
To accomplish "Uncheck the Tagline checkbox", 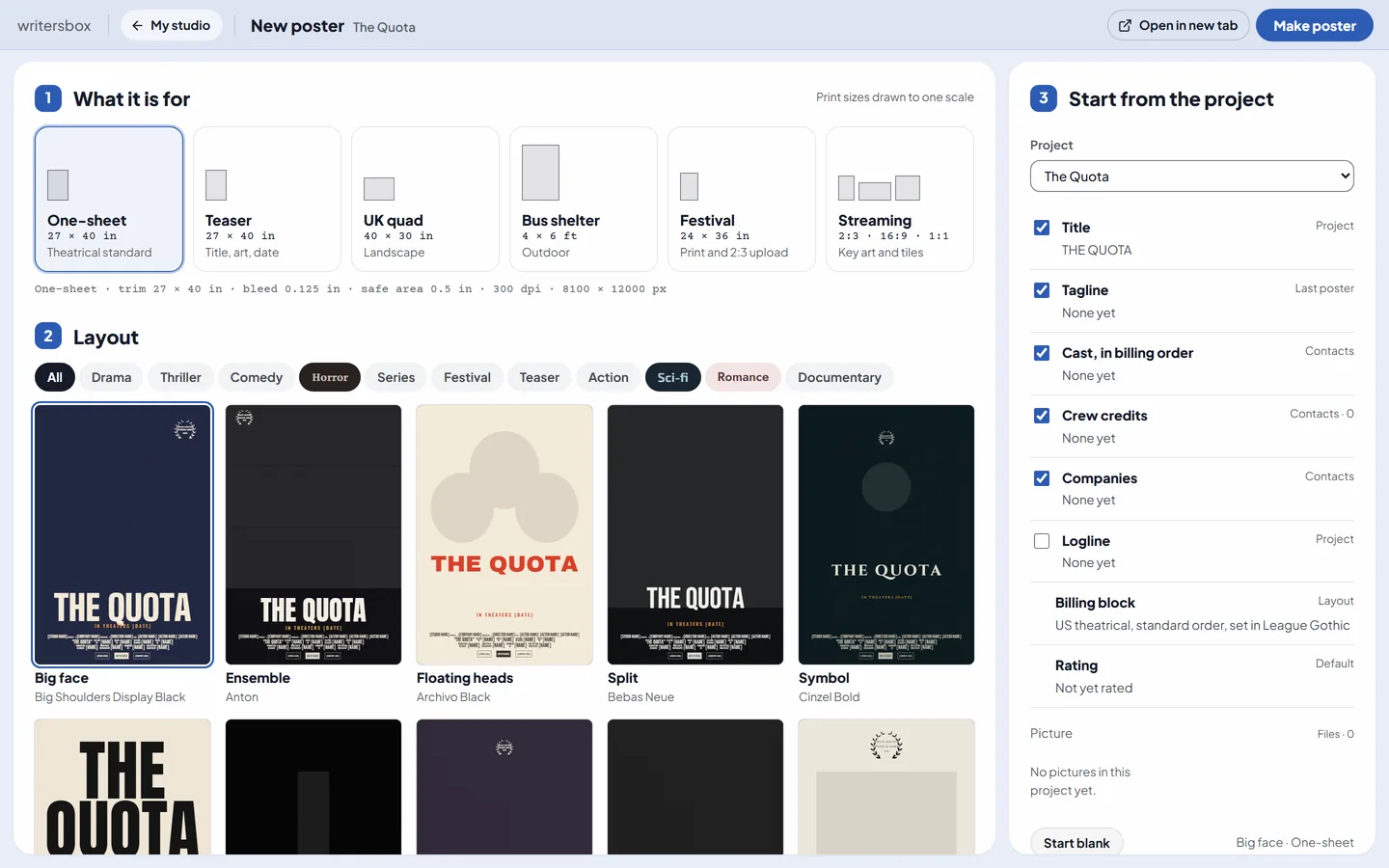I will point(1042,290).
